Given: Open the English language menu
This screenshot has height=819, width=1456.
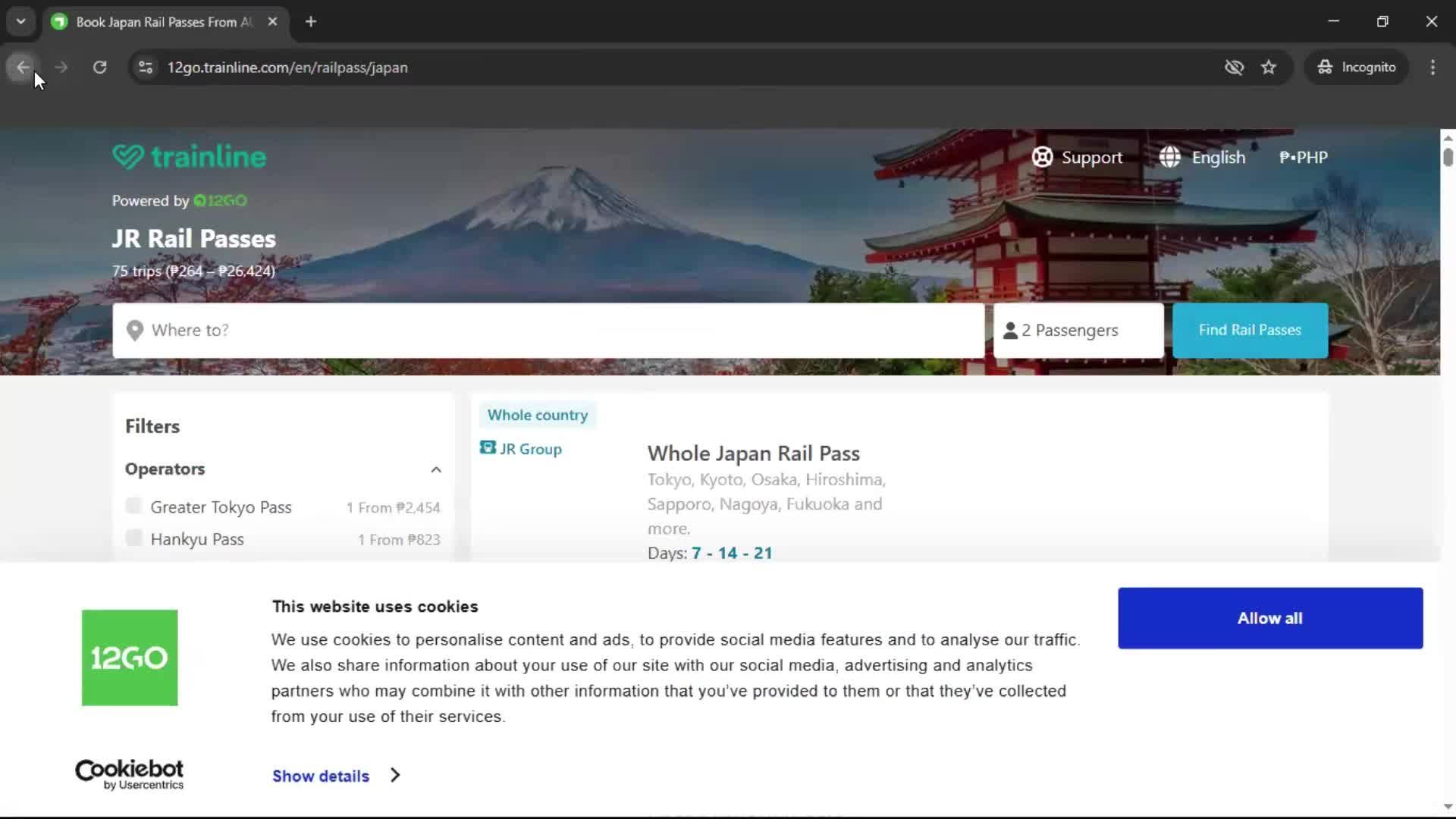Looking at the screenshot, I should click(1202, 157).
